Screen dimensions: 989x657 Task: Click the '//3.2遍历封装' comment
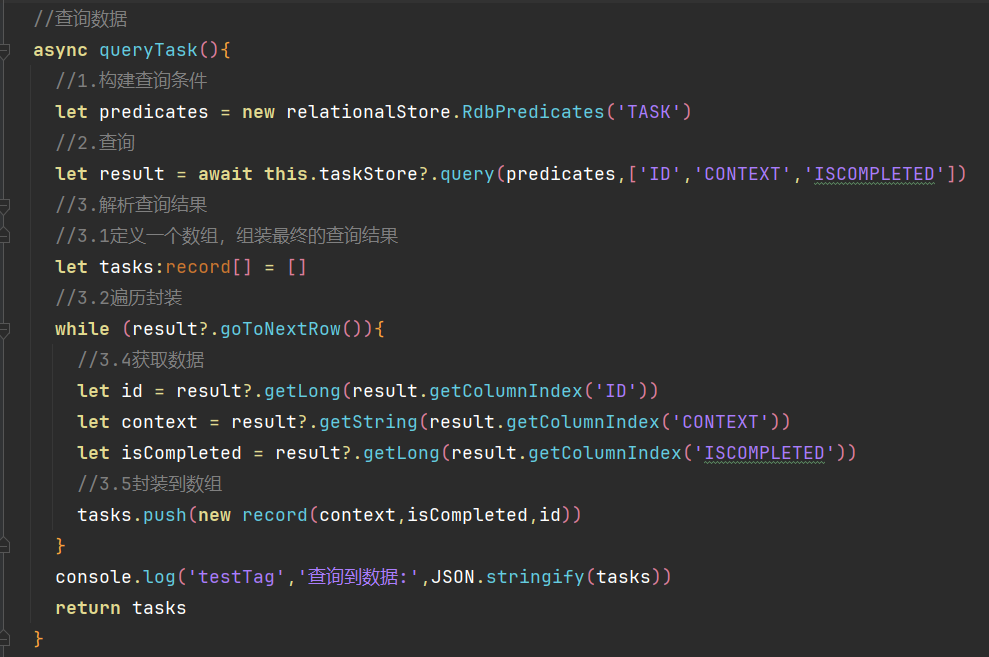point(119,298)
